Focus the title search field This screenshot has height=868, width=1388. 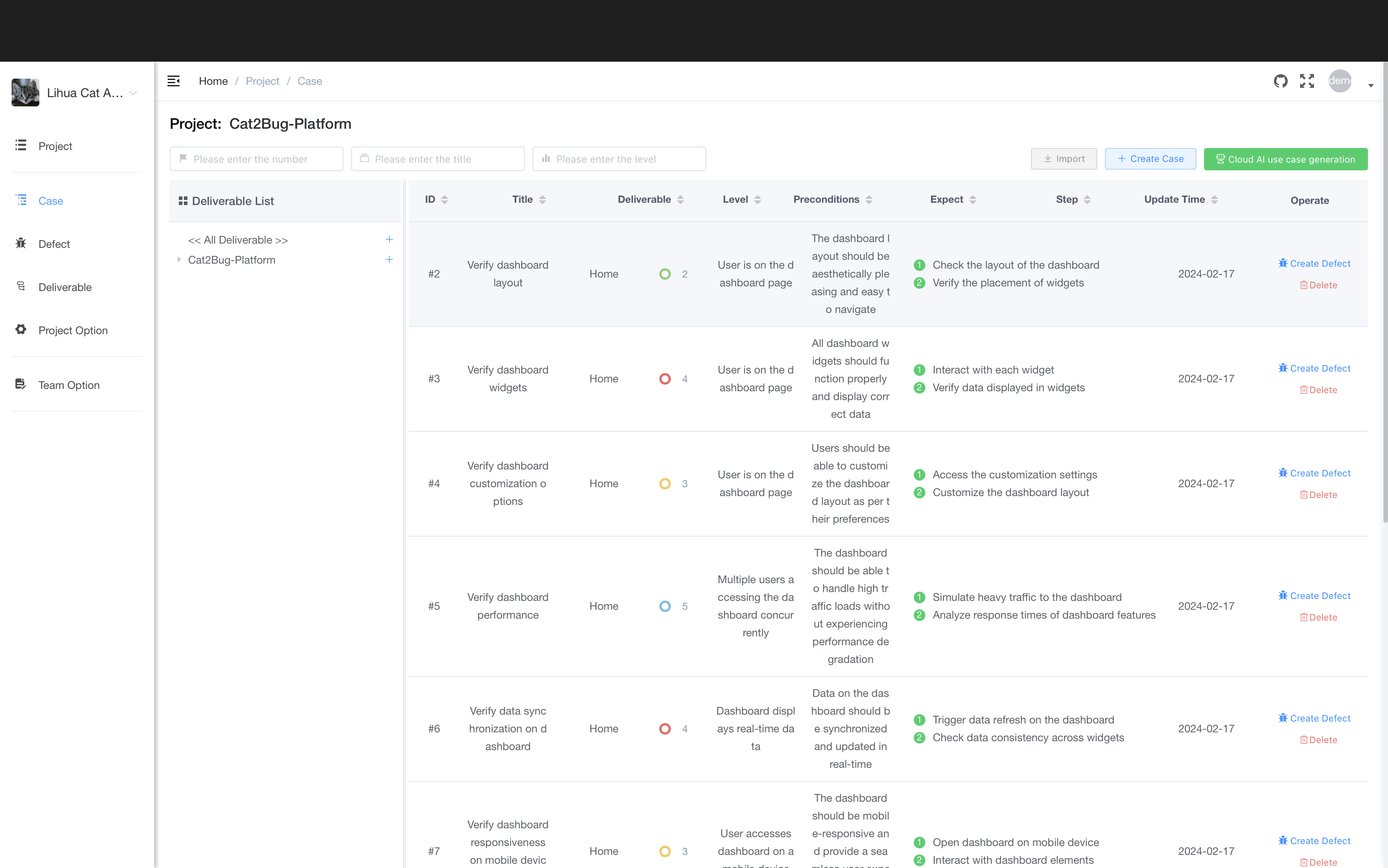[438, 159]
